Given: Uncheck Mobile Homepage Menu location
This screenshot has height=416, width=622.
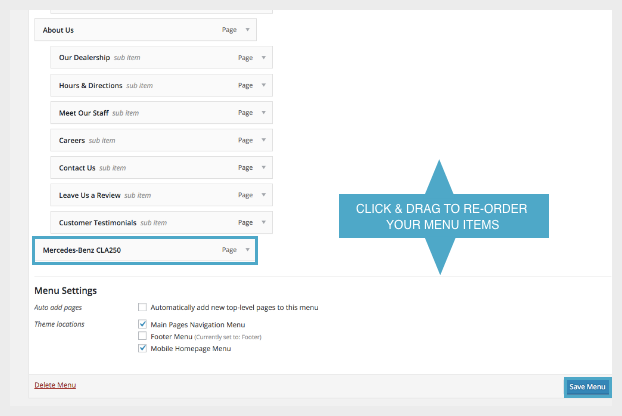Looking at the screenshot, I should tap(142, 348).
